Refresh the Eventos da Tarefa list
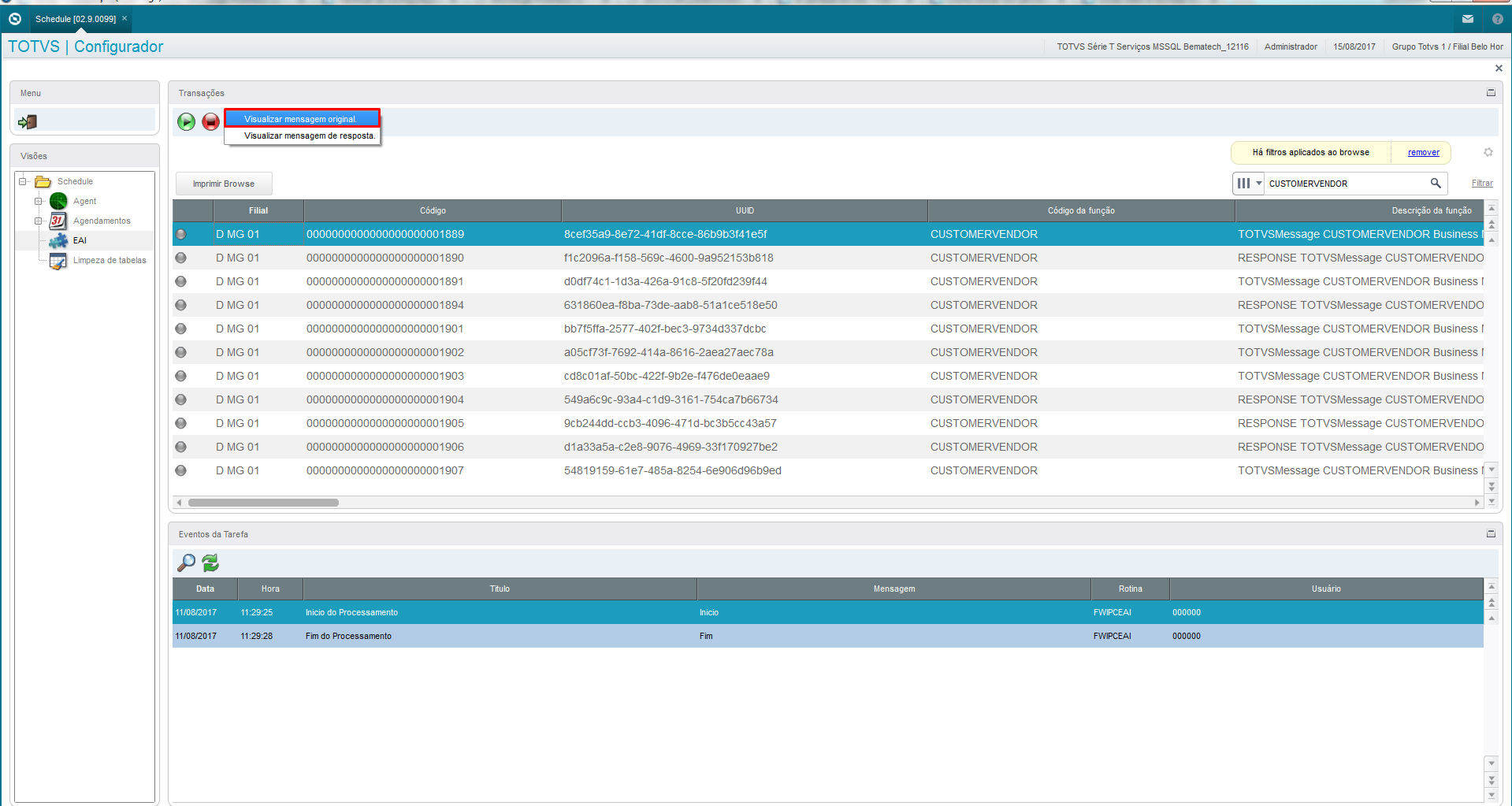 point(210,563)
